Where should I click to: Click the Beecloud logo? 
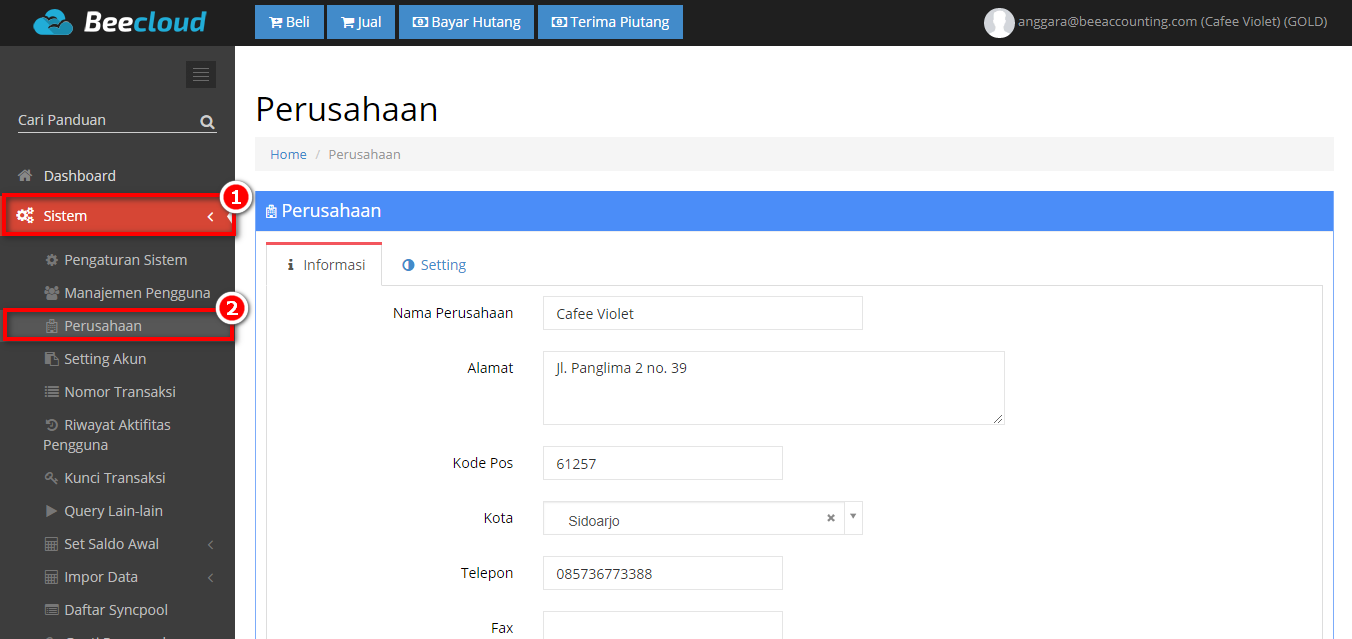pos(119,22)
